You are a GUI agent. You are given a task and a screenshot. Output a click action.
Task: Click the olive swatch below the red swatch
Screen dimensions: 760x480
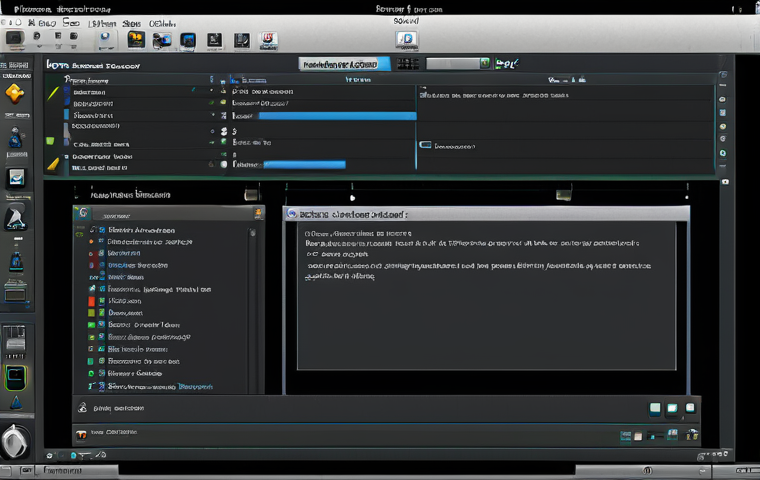click(x=91, y=313)
